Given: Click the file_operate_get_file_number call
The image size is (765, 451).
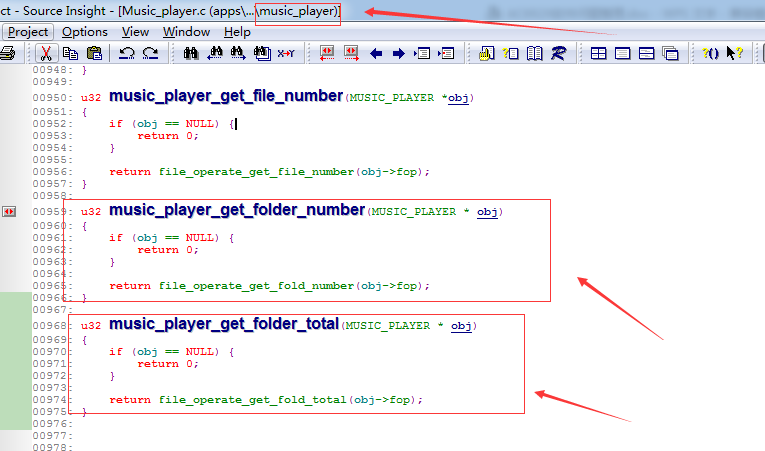Looking at the screenshot, I should click(256, 172).
